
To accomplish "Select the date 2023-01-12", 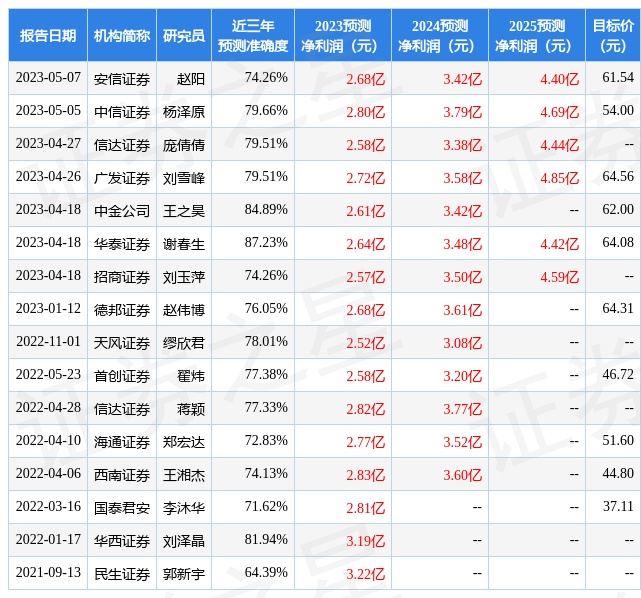I will click(48, 309).
